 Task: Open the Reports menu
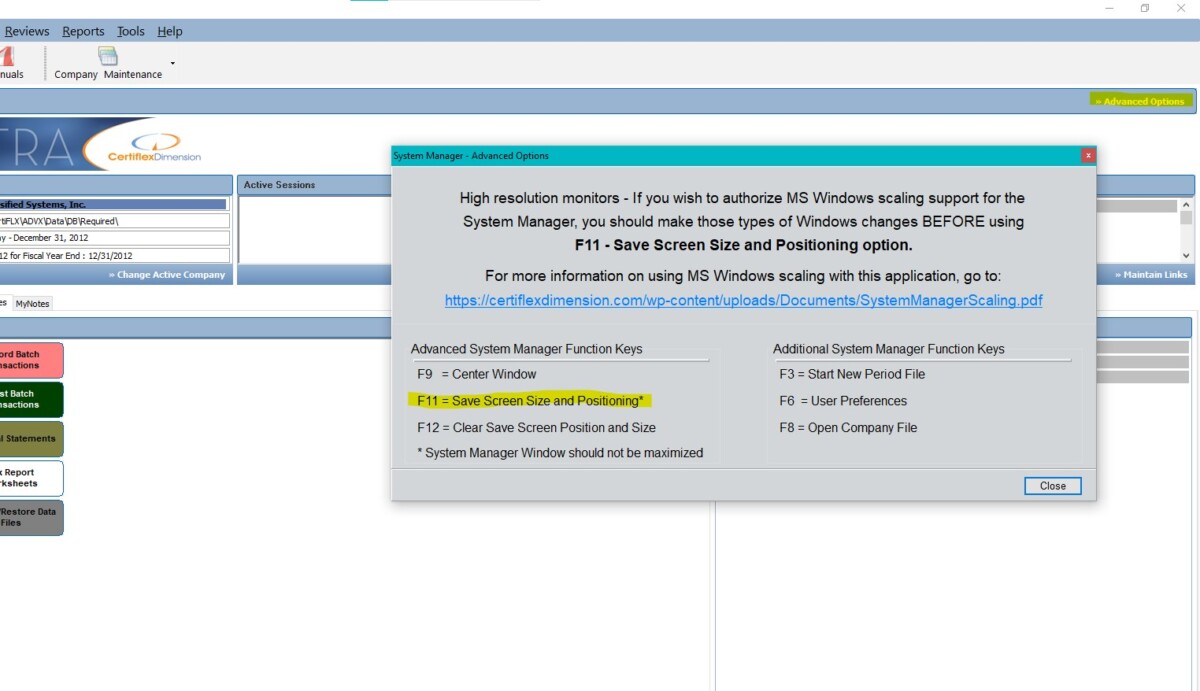pos(83,31)
